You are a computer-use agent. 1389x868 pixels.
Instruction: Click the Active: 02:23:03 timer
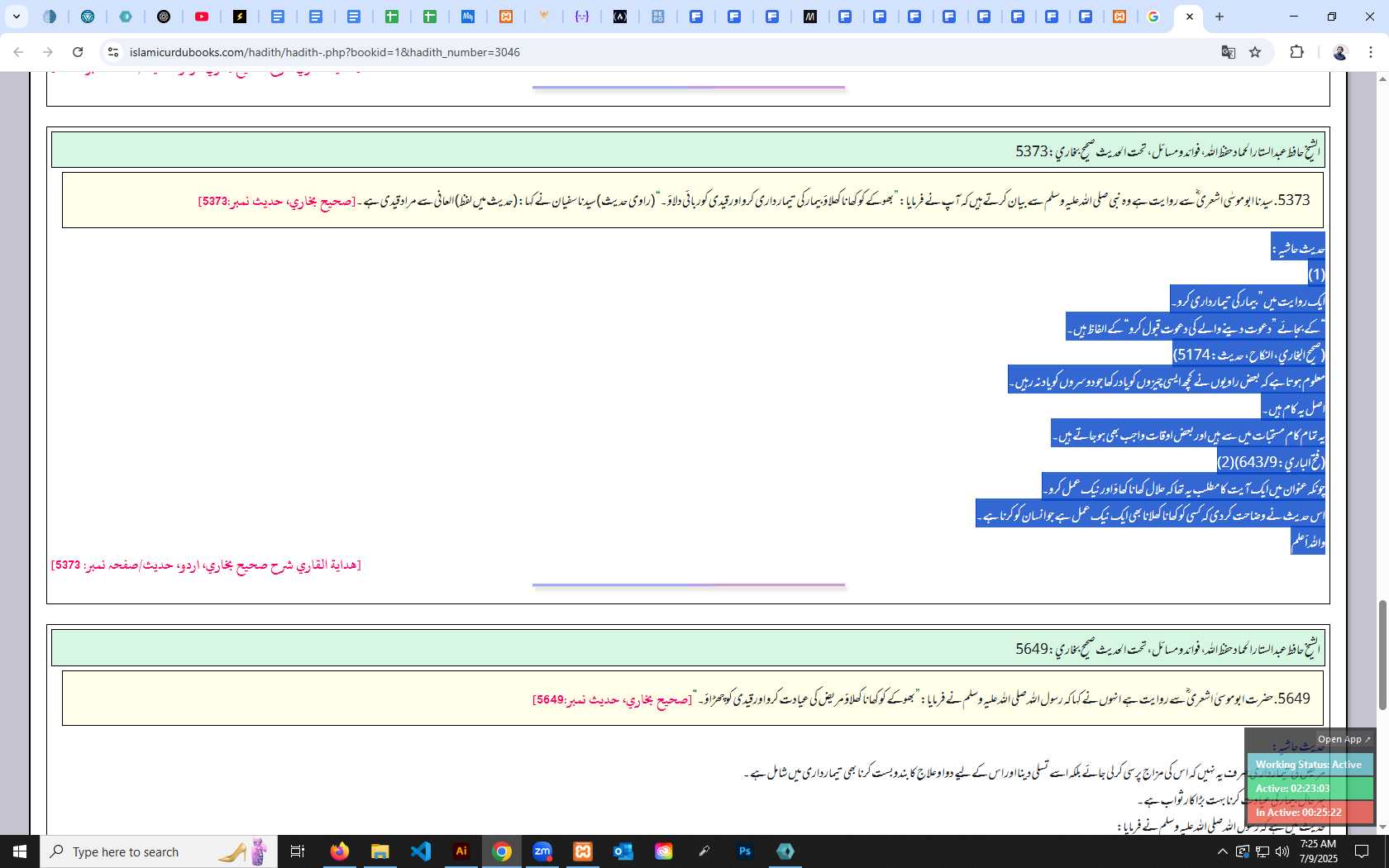pyautogui.click(x=1309, y=789)
